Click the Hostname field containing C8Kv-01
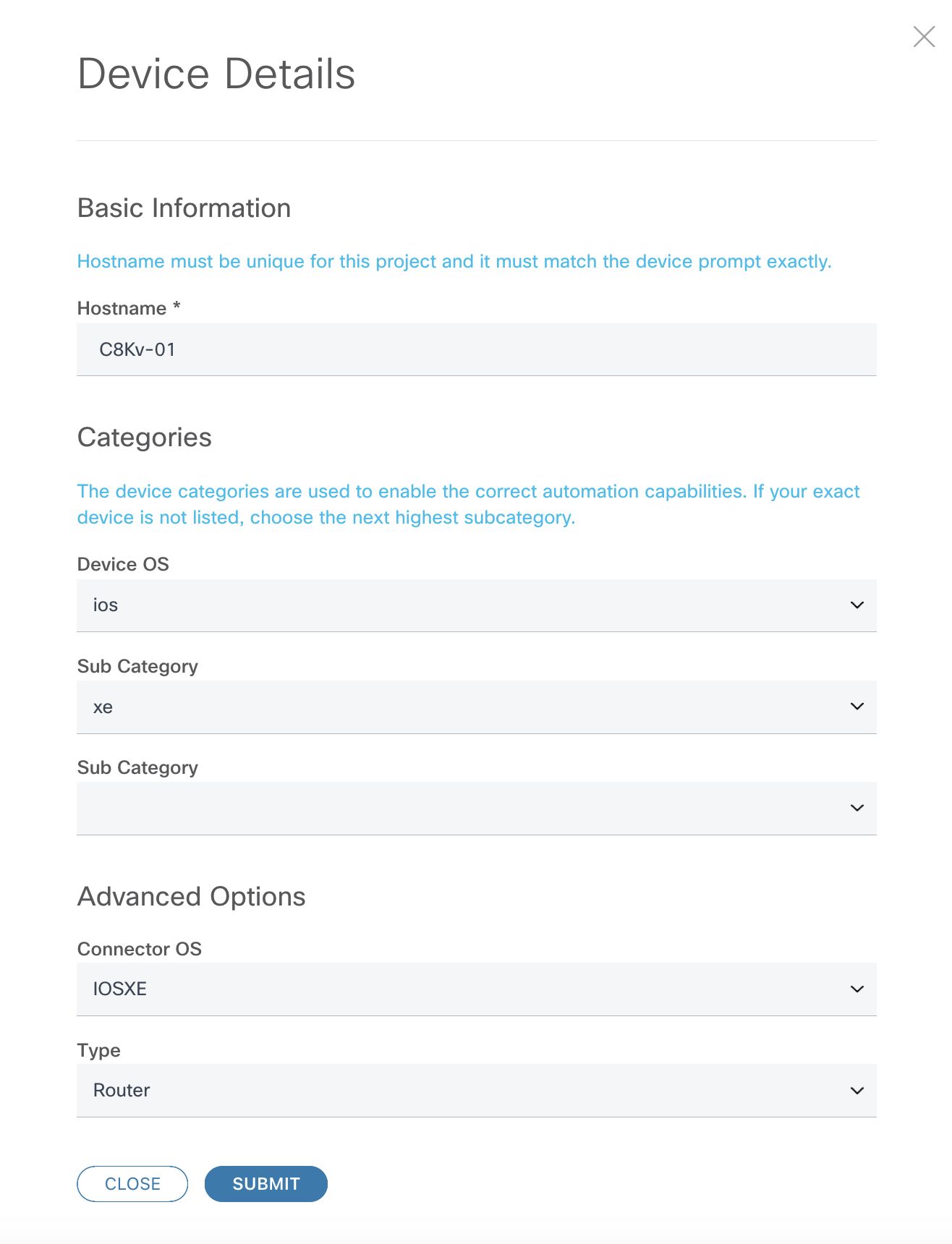This screenshot has height=1244, width=952. [x=476, y=350]
